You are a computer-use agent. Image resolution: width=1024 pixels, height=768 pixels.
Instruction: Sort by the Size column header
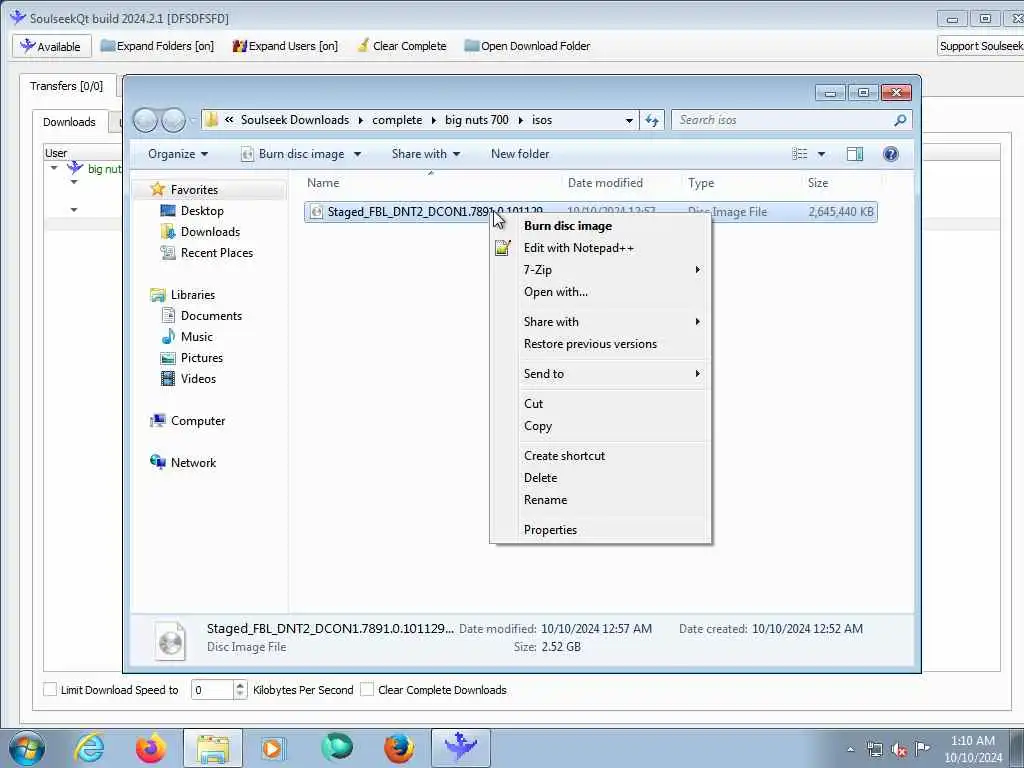click(x=842, y=184)
